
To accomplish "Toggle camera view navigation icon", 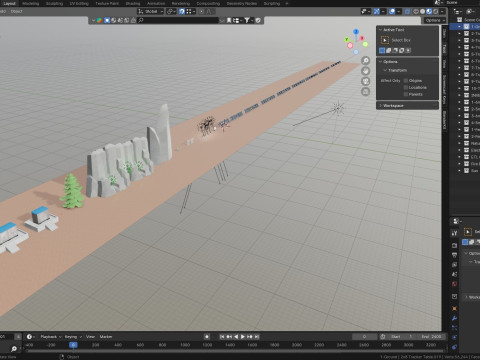I will click(366, 81).
